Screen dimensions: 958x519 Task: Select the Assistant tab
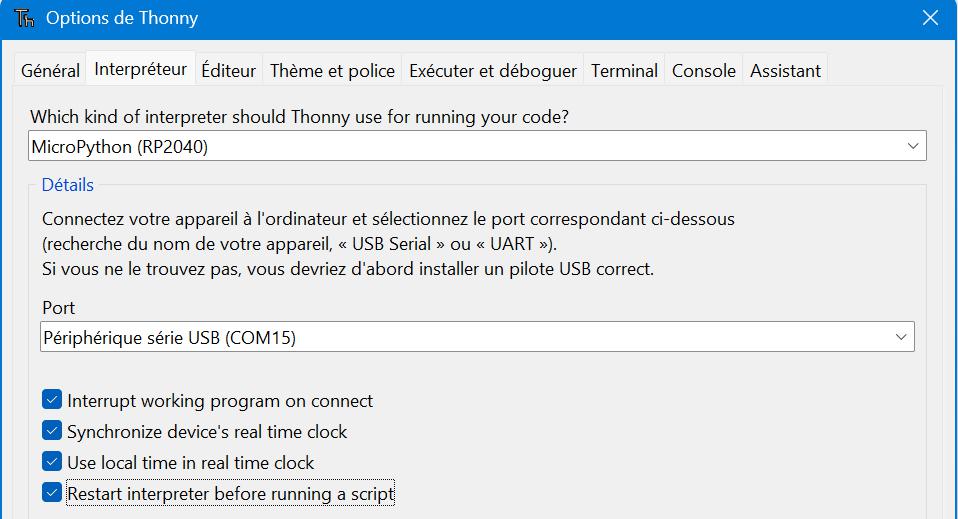[785, 71]
